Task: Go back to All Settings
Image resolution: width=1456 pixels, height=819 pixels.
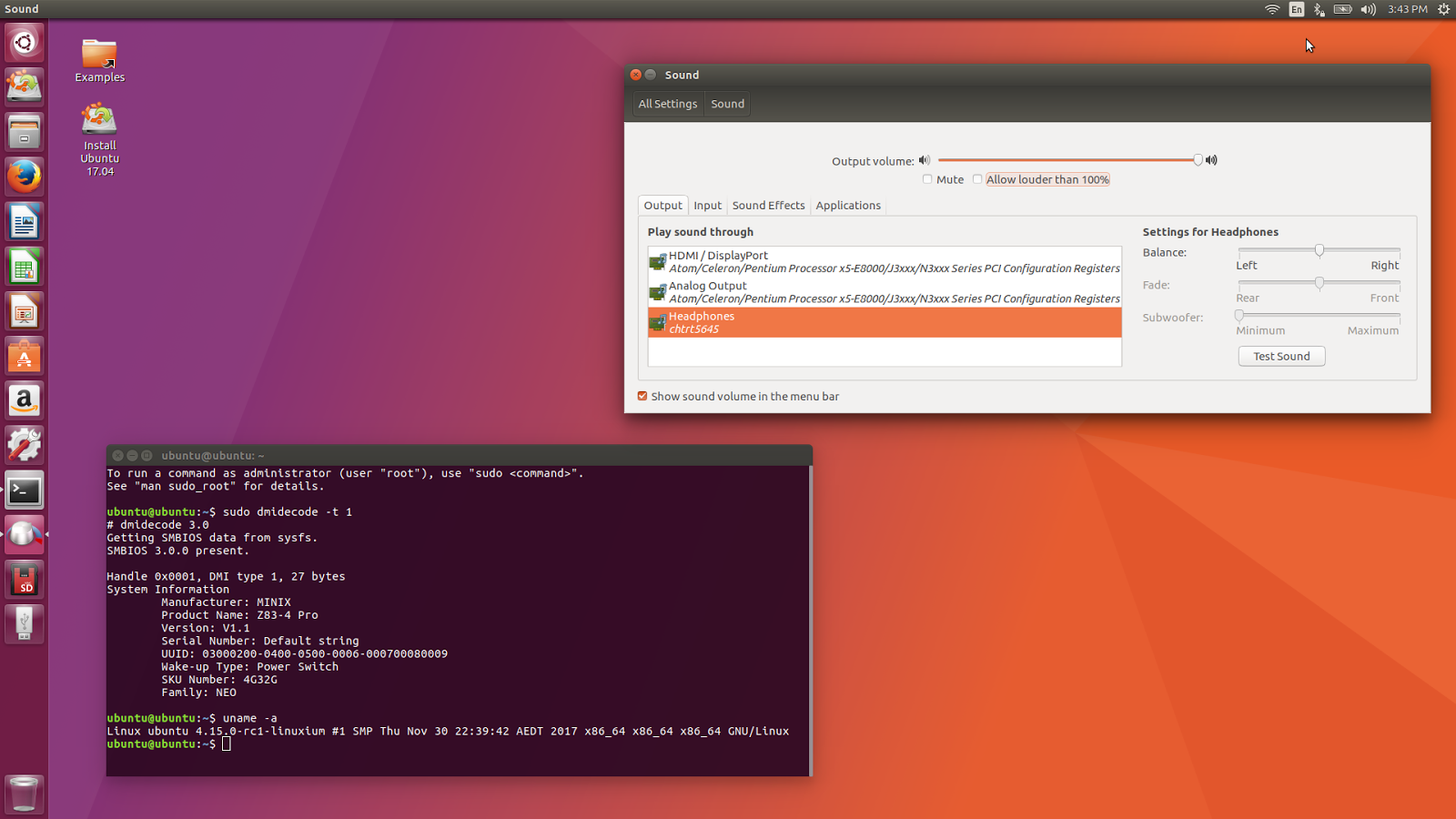Action: click(668, 104)
